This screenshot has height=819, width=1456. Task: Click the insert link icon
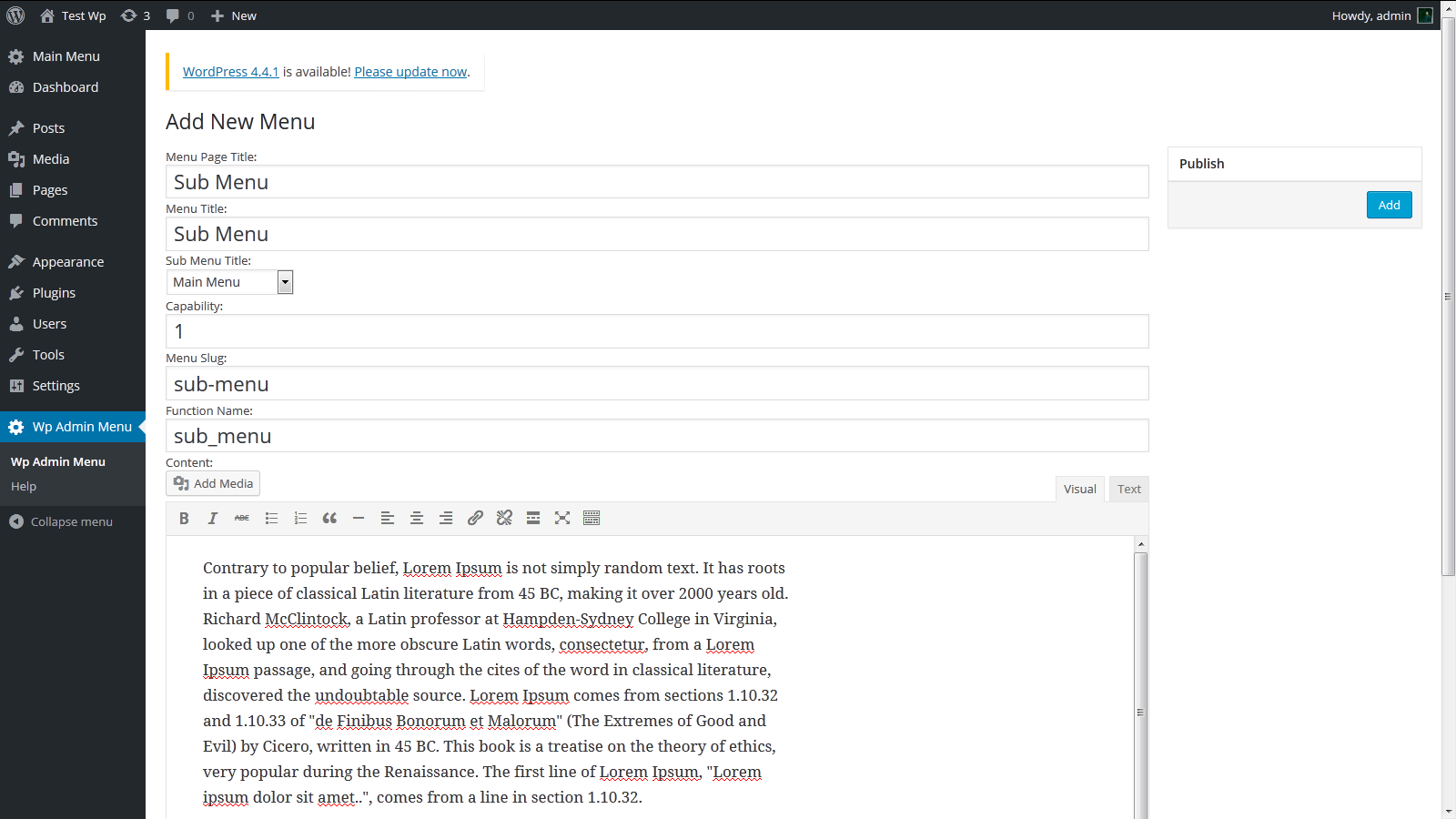475,518
